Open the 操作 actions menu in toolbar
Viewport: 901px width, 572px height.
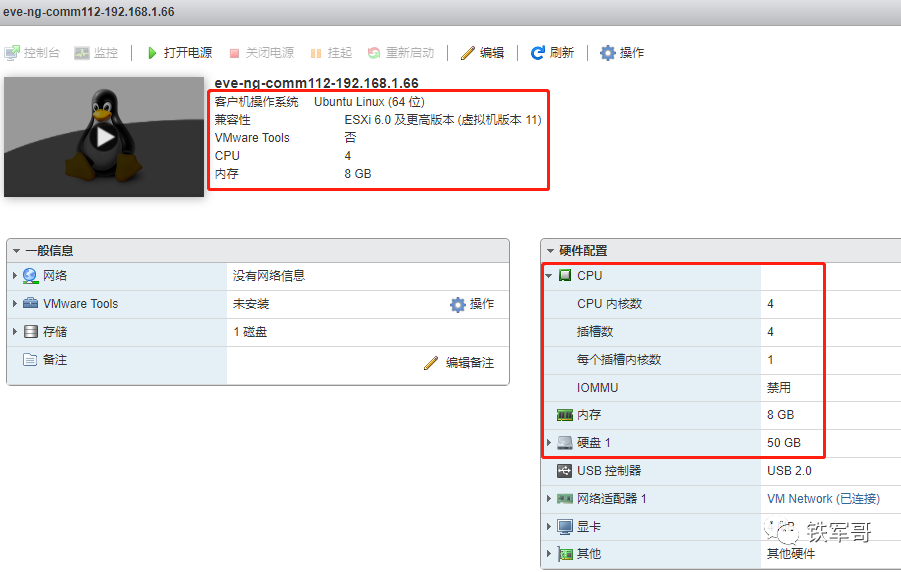click(x=622, y=53)
